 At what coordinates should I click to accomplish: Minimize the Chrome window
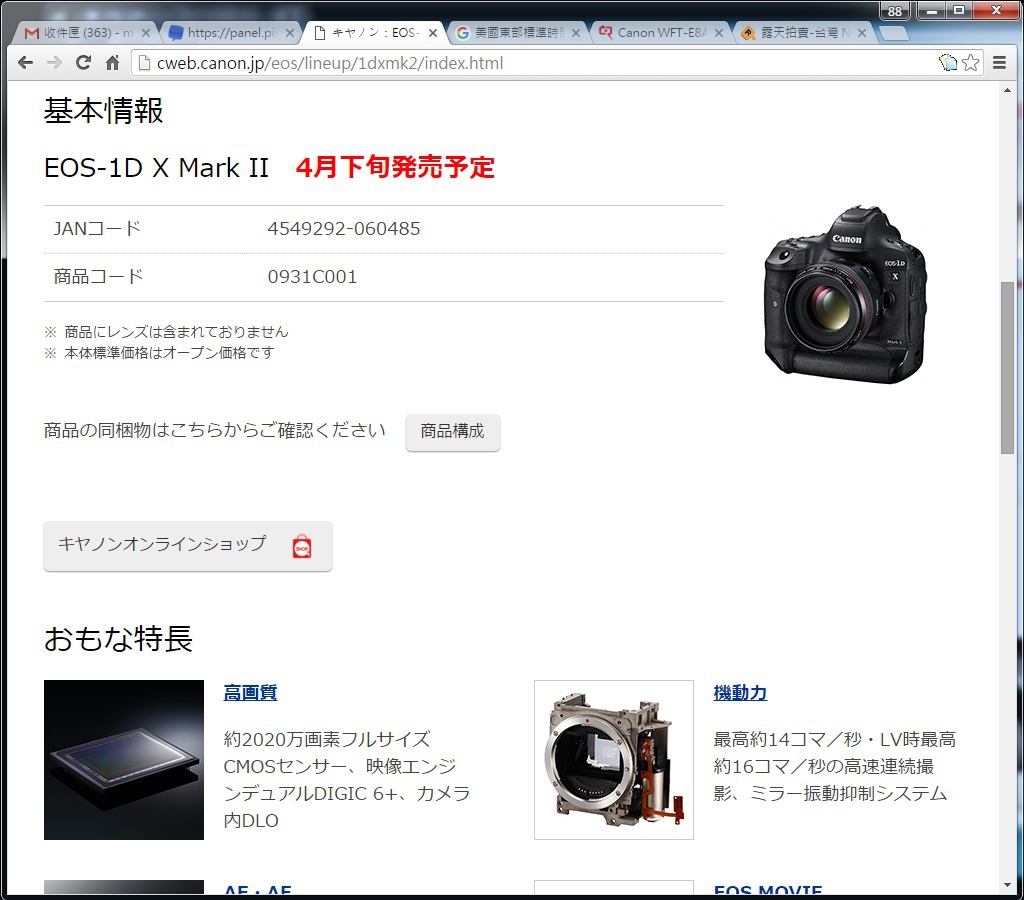click(x=931, y=10)
